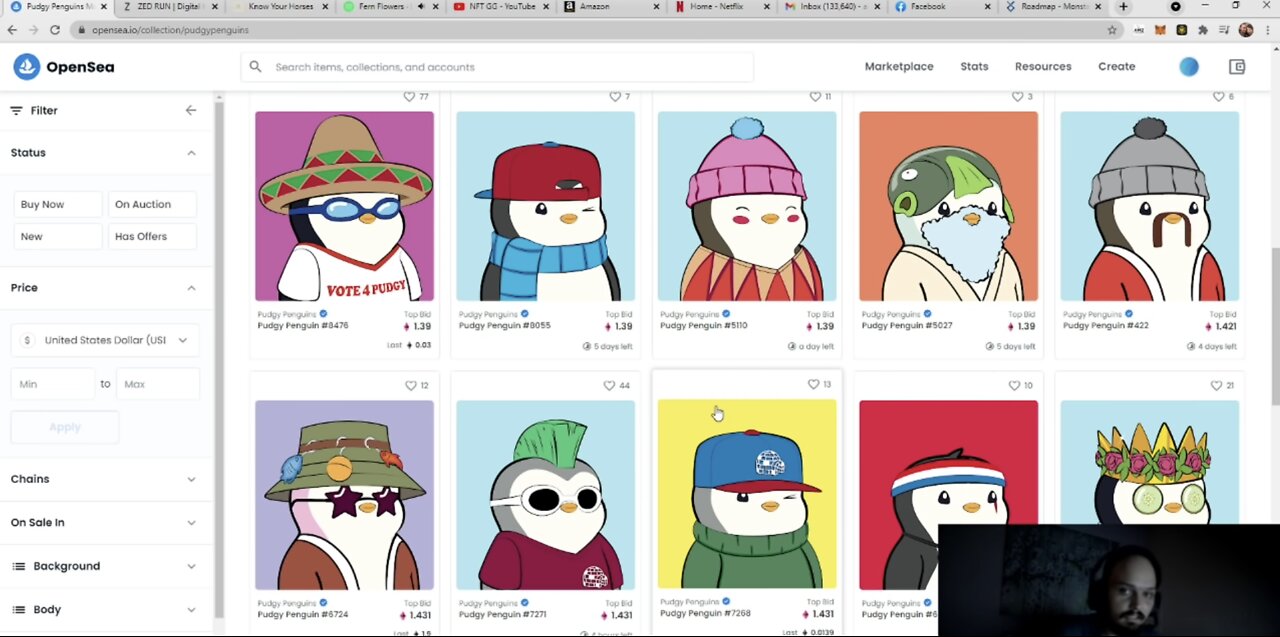Favorite Pudgy Penguin #8055 heart icon

(x=614, y=97)
